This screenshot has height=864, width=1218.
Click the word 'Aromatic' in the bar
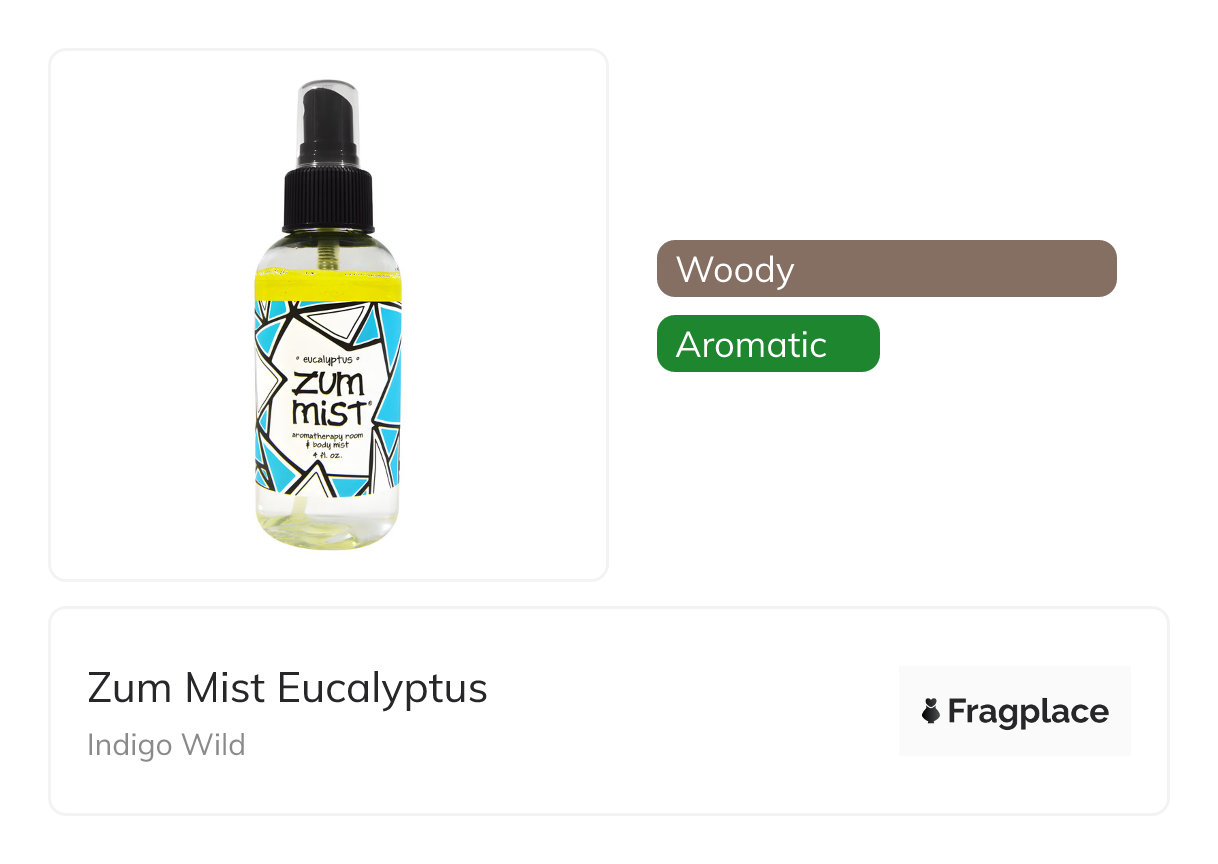tap(751, 344)
